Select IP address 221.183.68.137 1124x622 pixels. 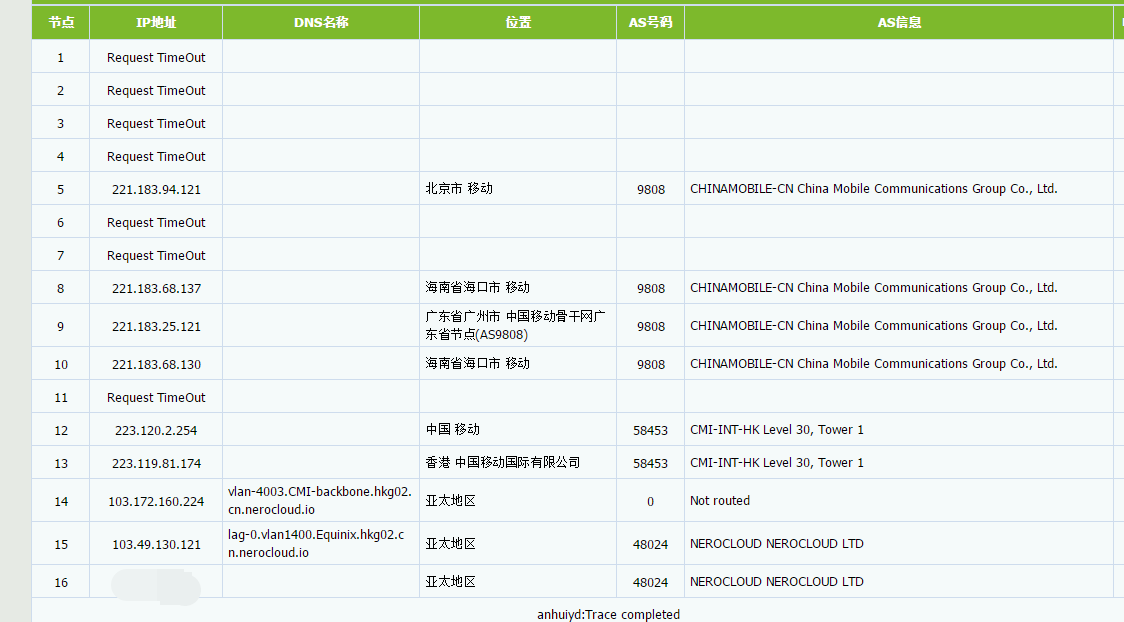(x=156, y=288)
